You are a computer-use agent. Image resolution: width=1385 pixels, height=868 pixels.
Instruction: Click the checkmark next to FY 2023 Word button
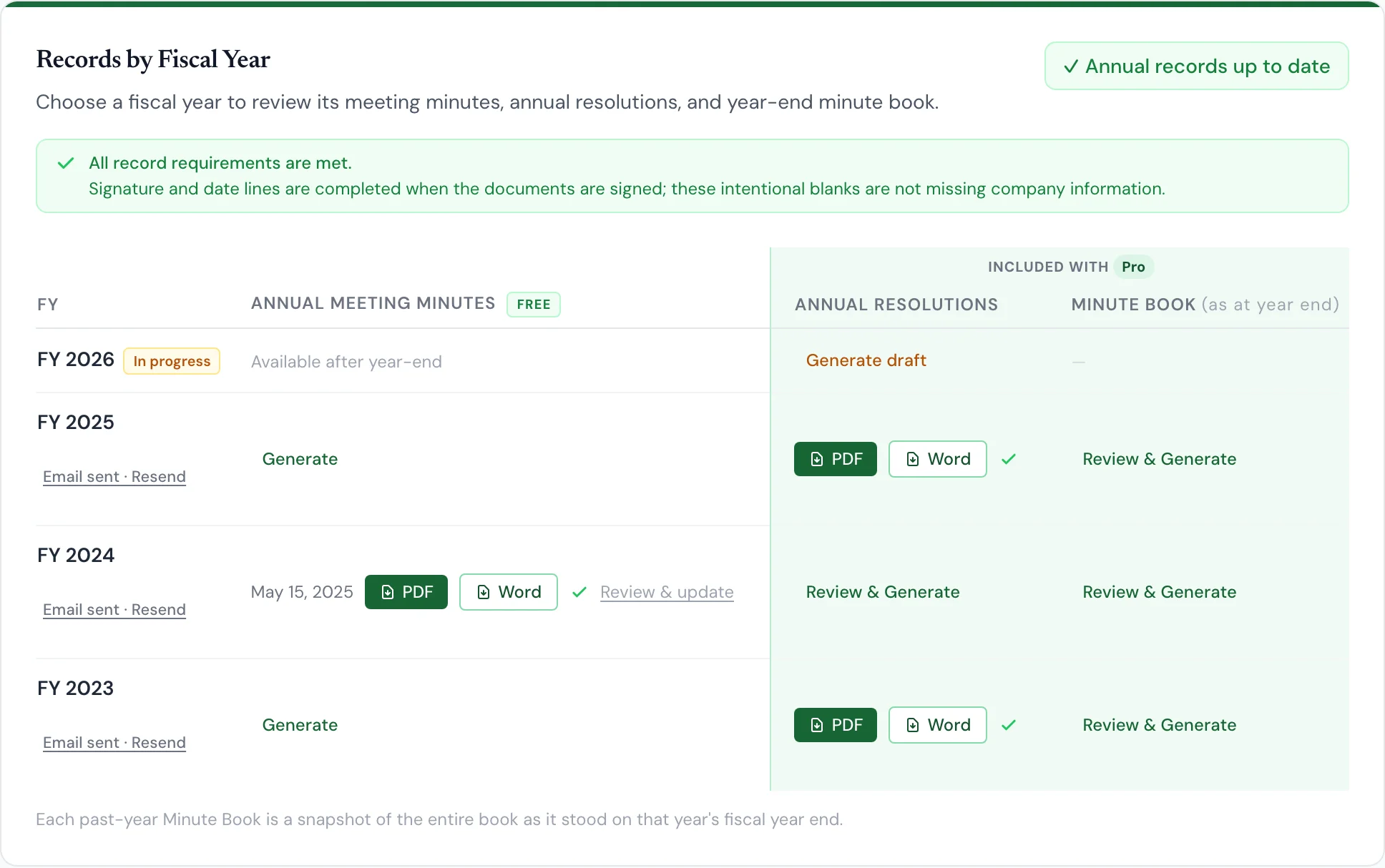1009,725
